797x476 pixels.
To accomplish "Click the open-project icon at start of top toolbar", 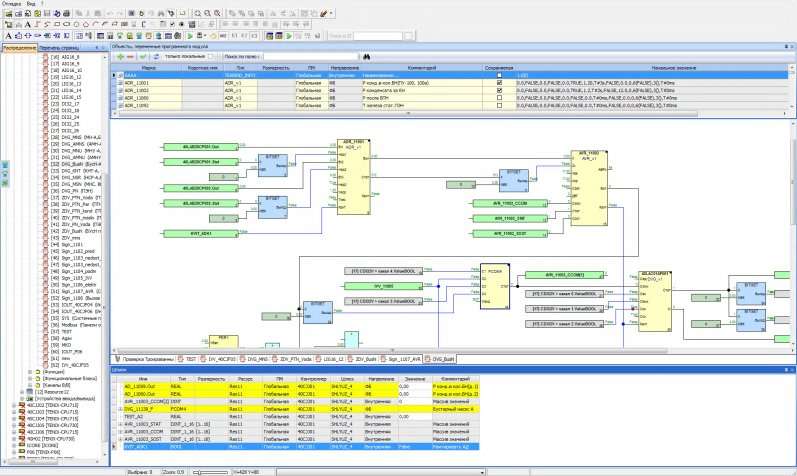I will click(x=9, y=13).
